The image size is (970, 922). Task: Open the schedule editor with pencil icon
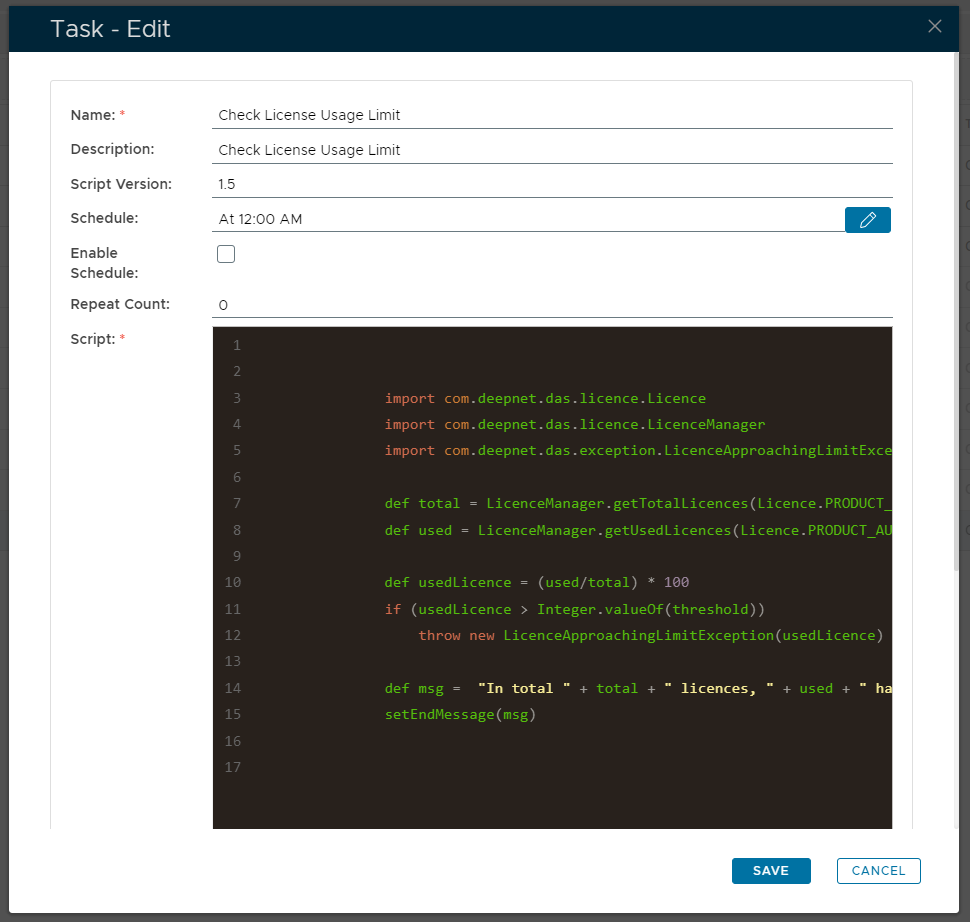pyautogui.click(x=867, y=220)
